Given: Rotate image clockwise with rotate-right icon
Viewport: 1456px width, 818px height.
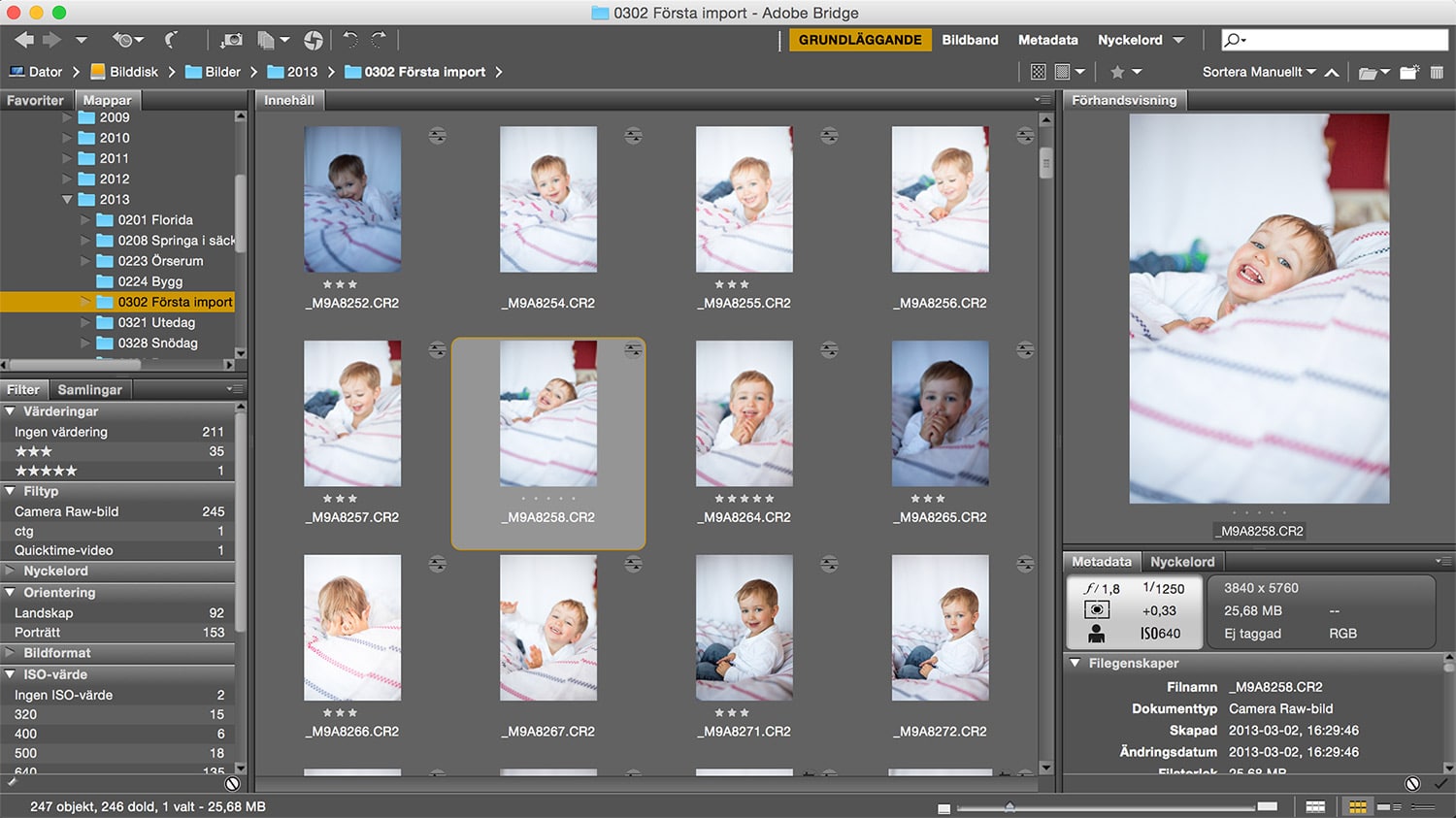Looking at the screenshot, I should coord(381,40).
